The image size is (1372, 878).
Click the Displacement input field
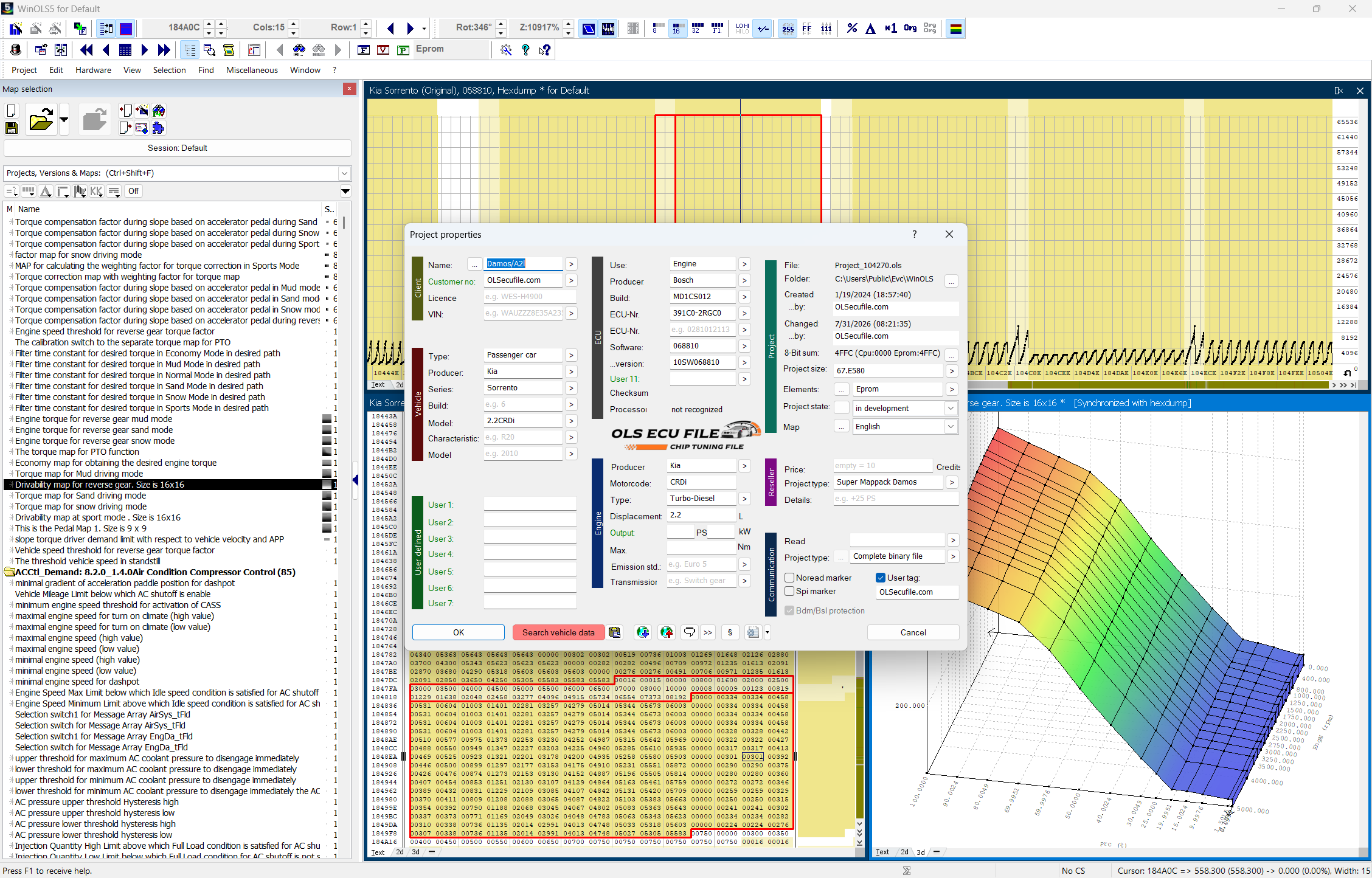(x=702, y=515)
